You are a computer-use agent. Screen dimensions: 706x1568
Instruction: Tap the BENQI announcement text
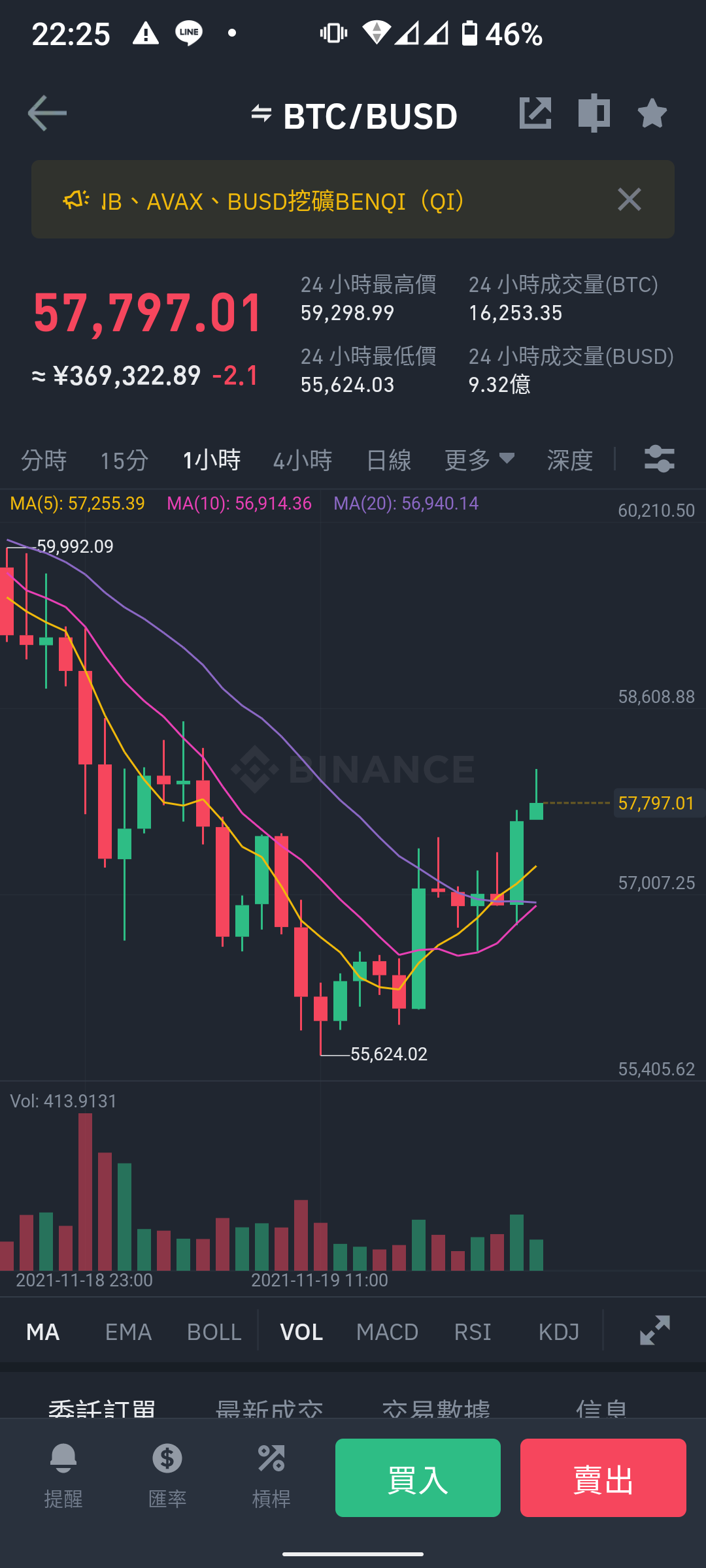click(x=283, y=201)
